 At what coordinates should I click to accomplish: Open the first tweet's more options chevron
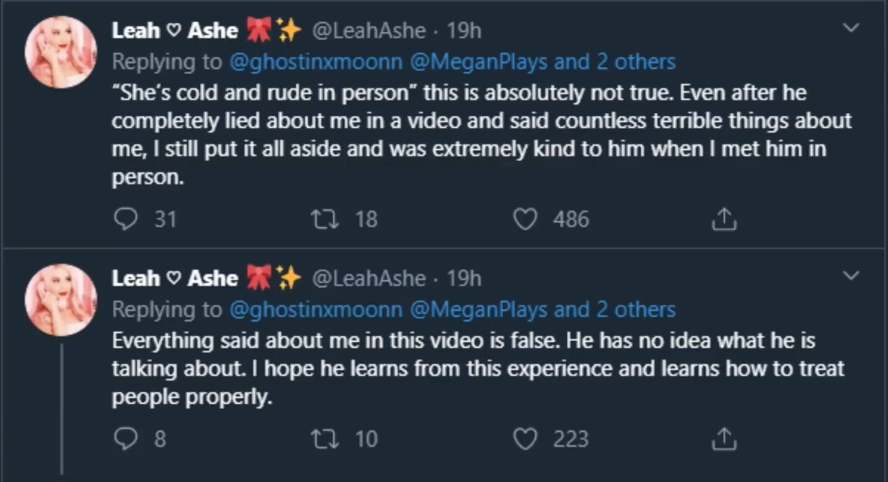click(851, 28)
